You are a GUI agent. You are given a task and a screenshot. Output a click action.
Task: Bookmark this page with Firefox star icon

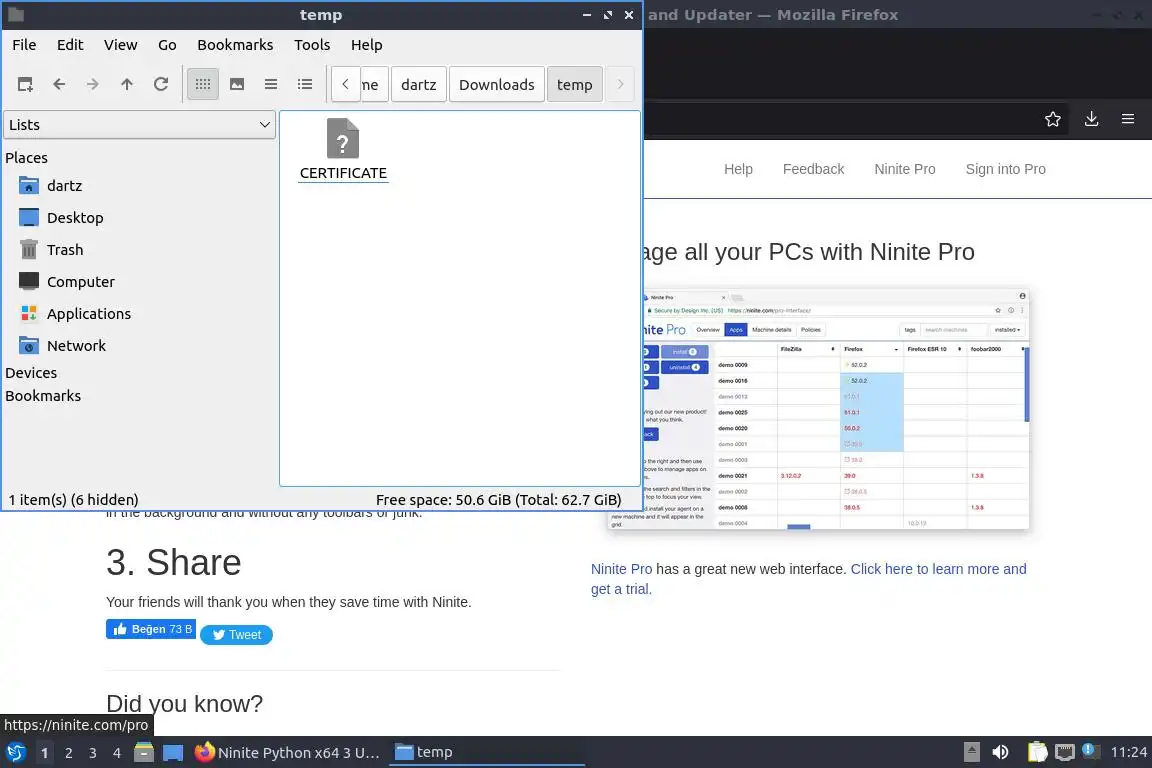coord(1053,119)
